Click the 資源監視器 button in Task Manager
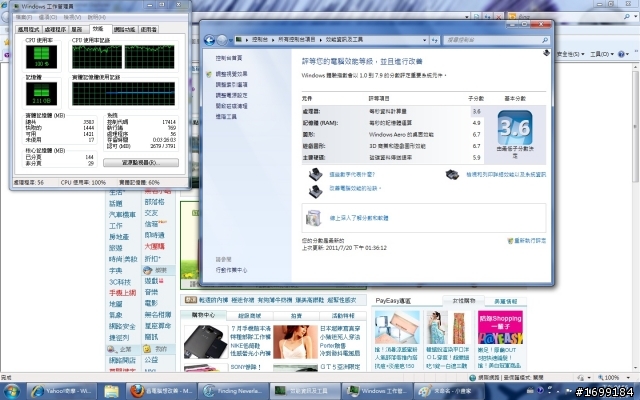The width and height of the screenshot is (640, 400). click(141, 162)
